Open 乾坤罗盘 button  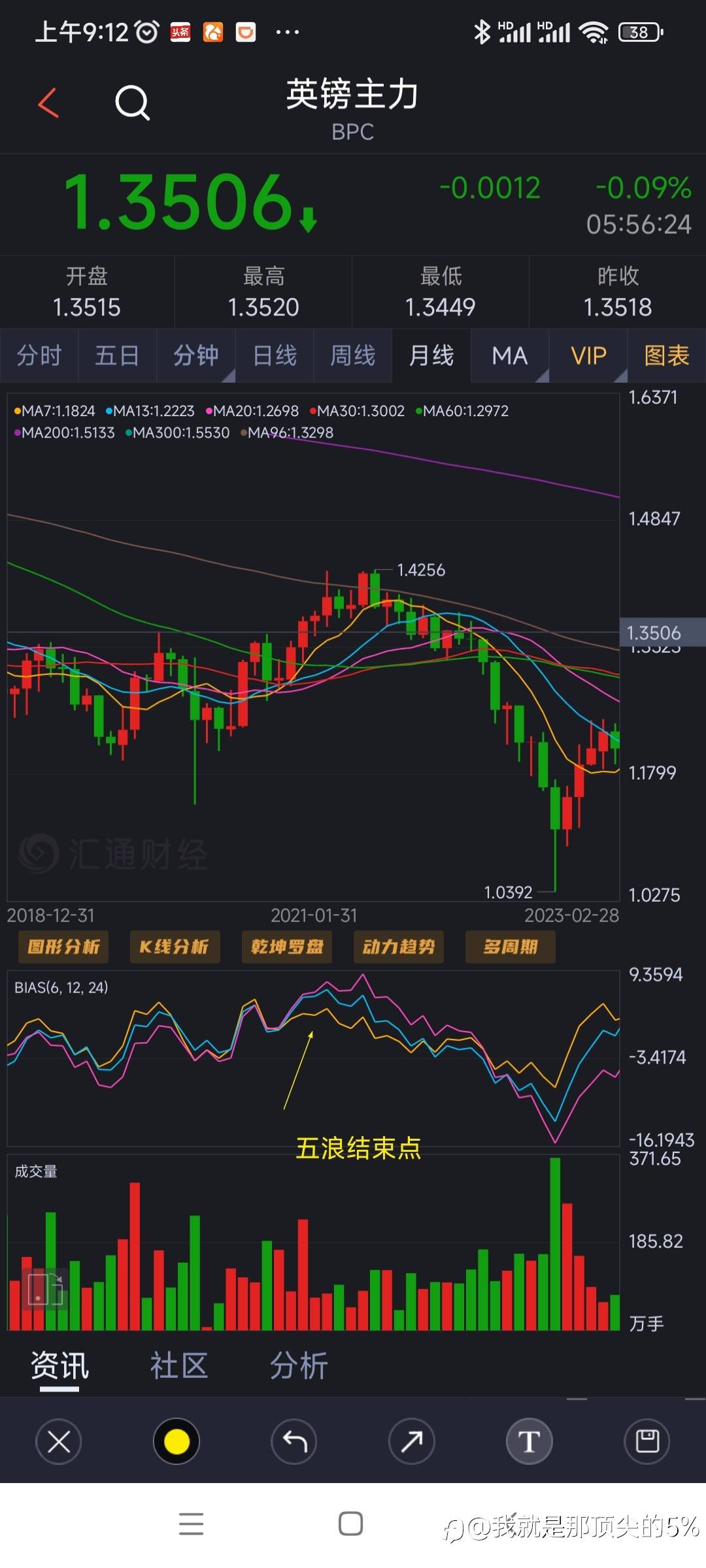coord(286,947)
